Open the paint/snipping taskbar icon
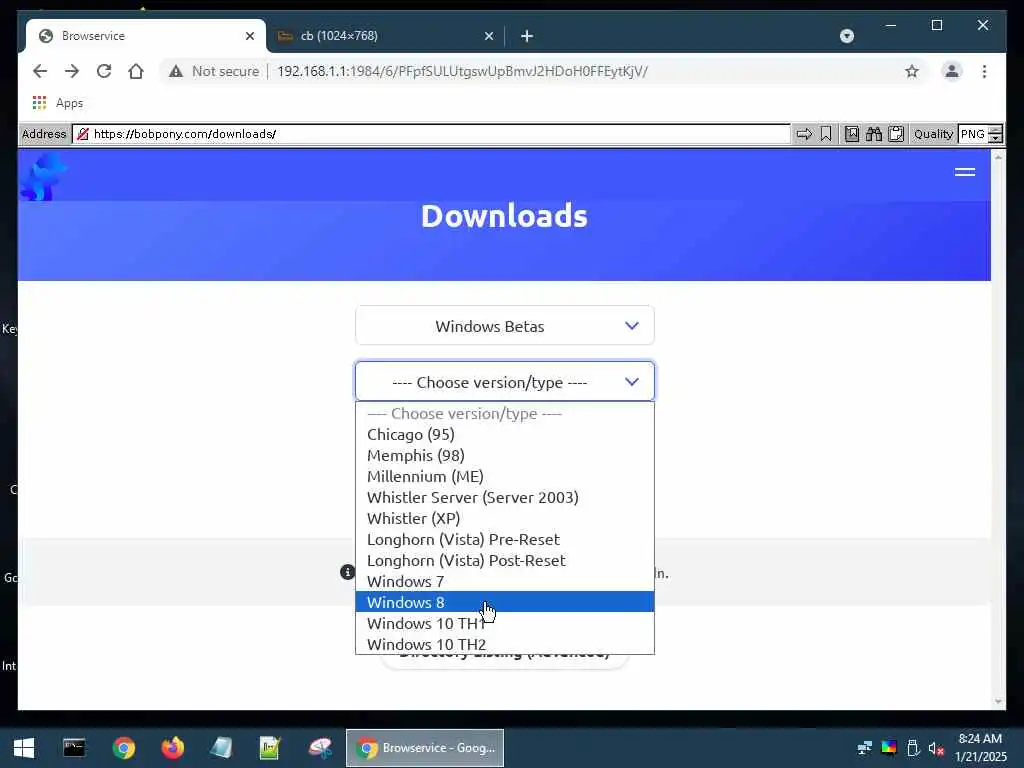This screenshot has width=1024, height=768. [320, 748]
